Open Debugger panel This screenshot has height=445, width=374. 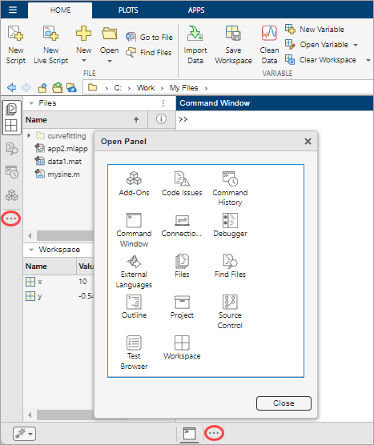tap(230, 225)
